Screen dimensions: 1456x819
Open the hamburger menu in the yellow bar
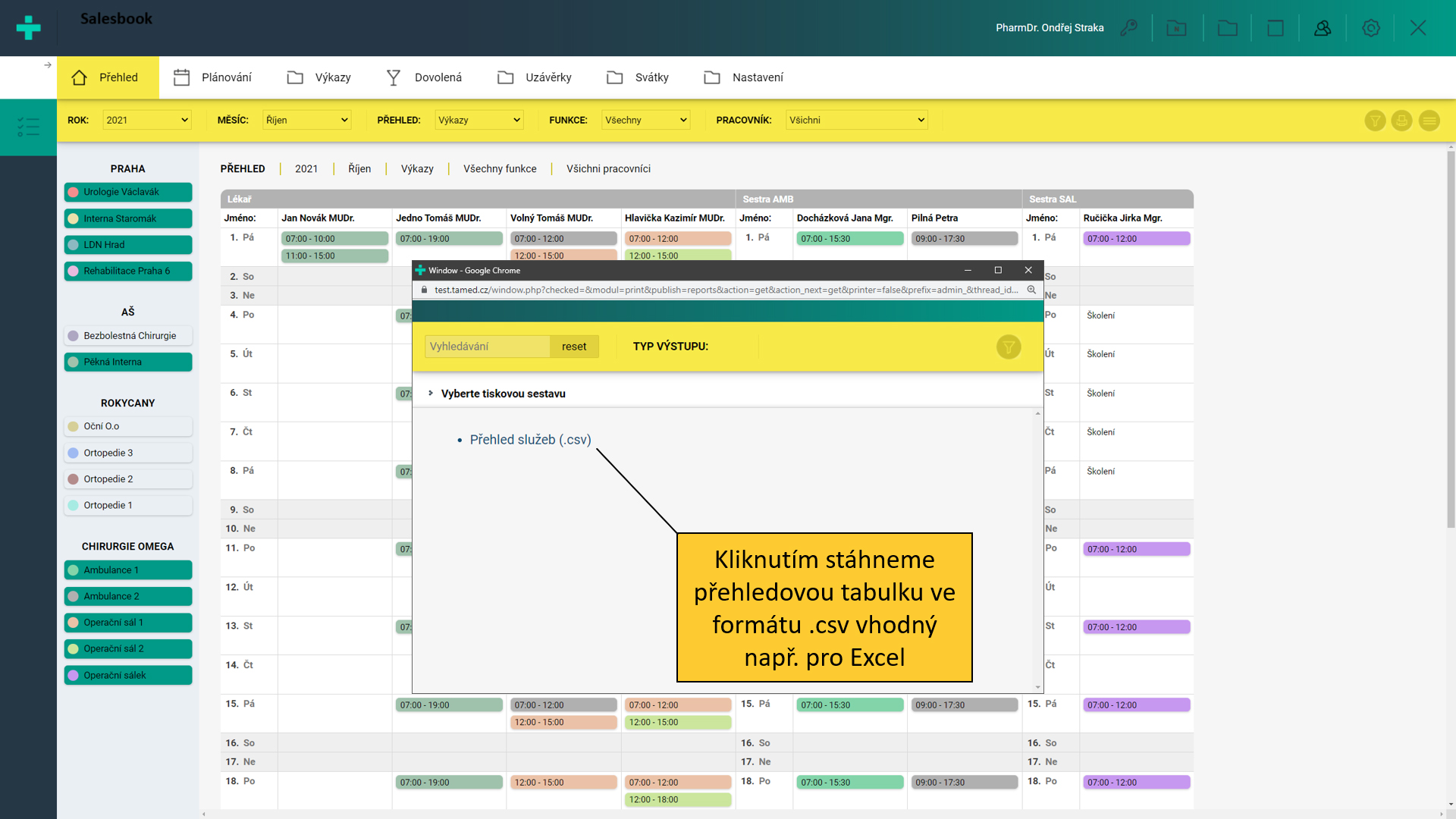point(1429,121)
